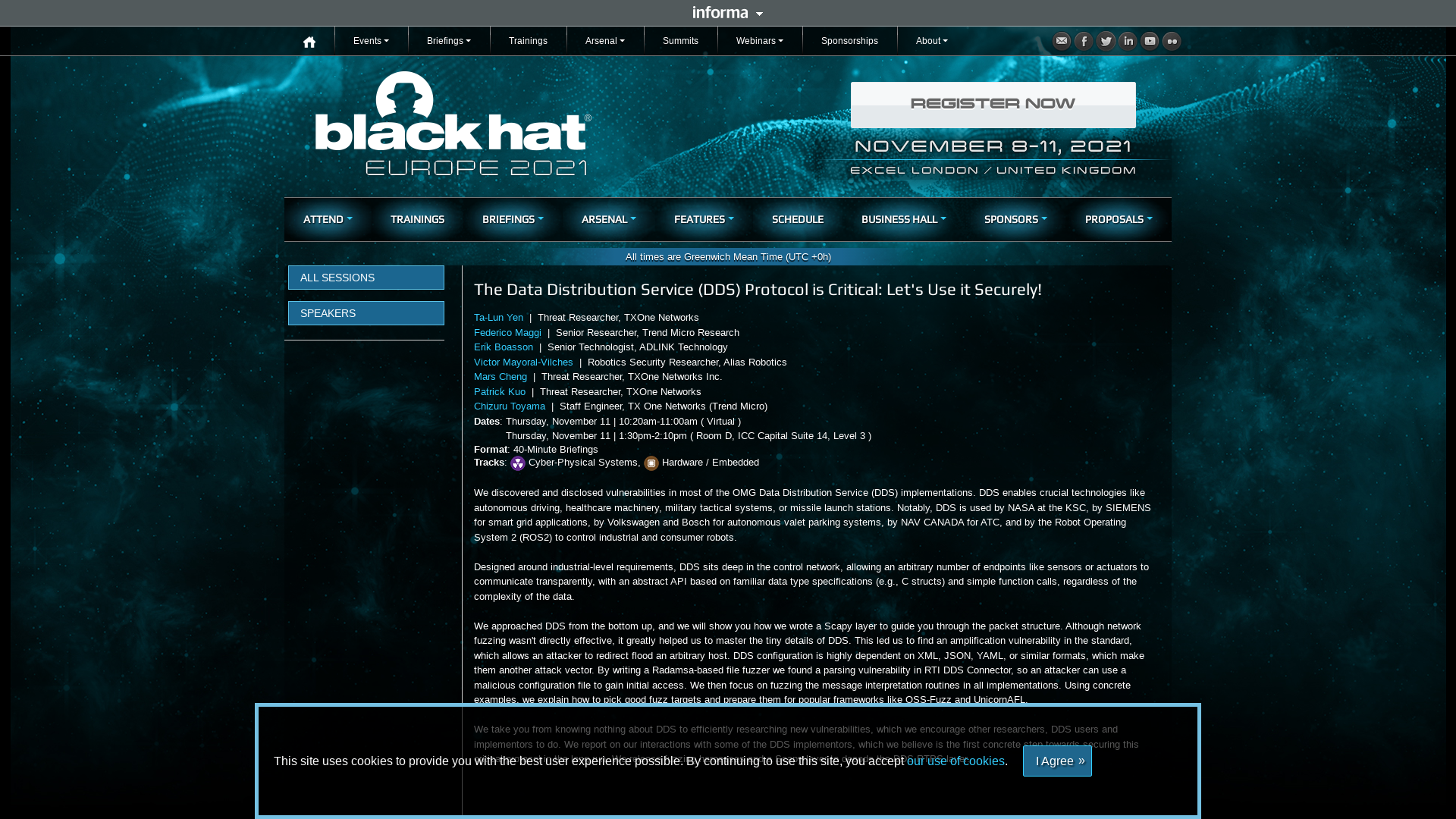Open the Summits page
Screen dimensions: 1456x819
pos(680,41)
